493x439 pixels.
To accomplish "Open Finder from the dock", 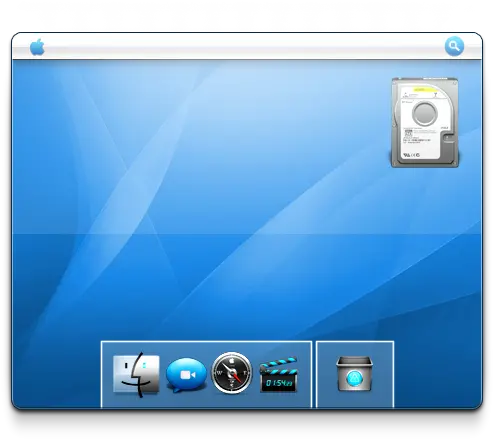I will [136, 375].
